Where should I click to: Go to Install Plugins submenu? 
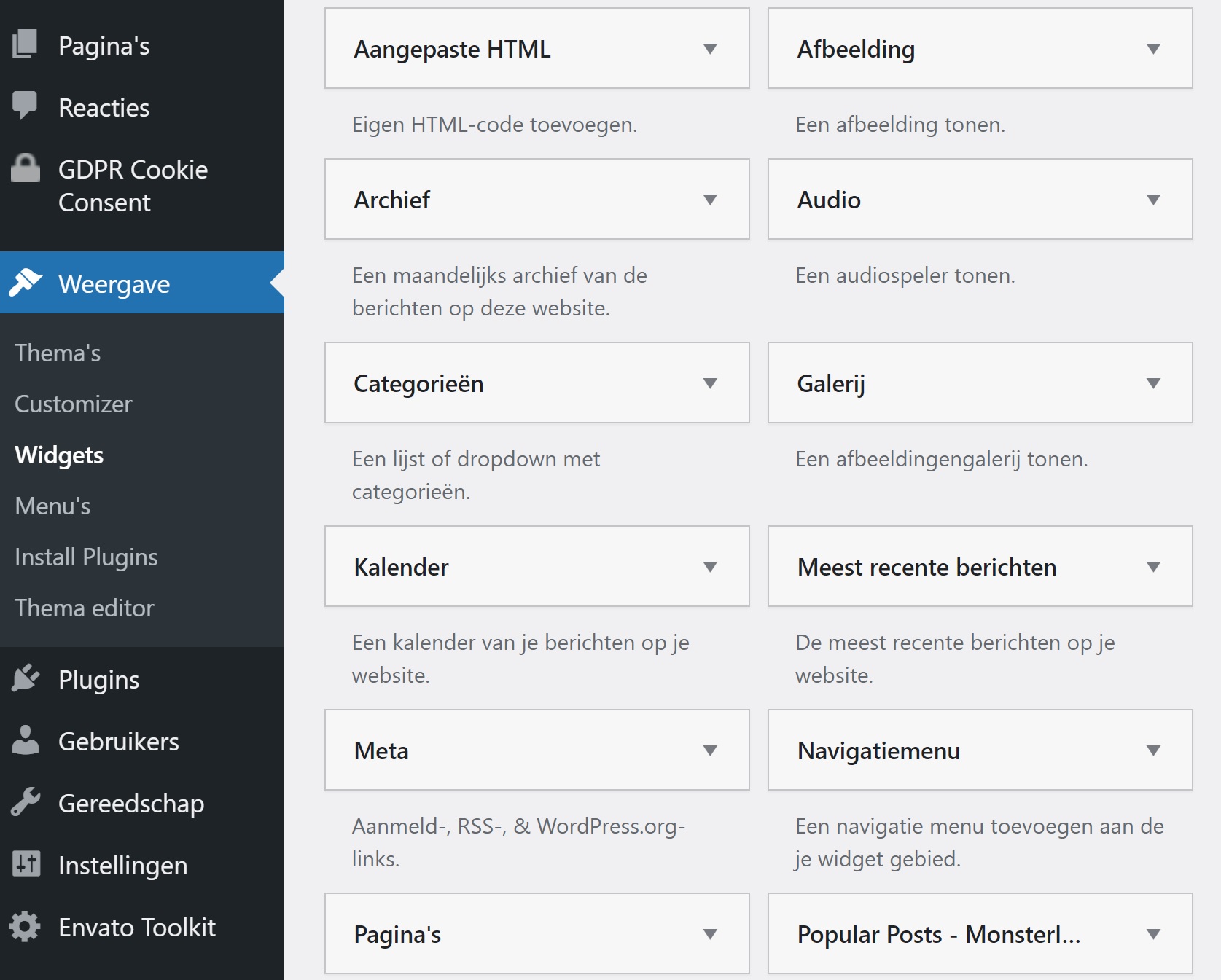[x=86, y=557]
